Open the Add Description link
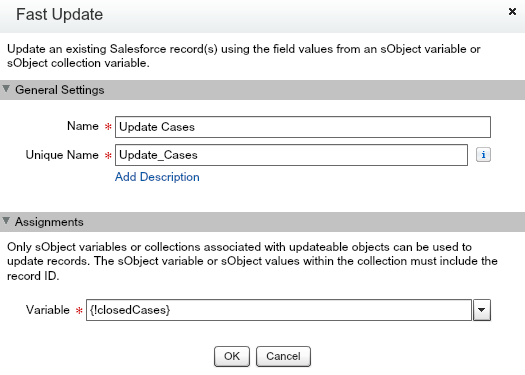 point(157,177)
